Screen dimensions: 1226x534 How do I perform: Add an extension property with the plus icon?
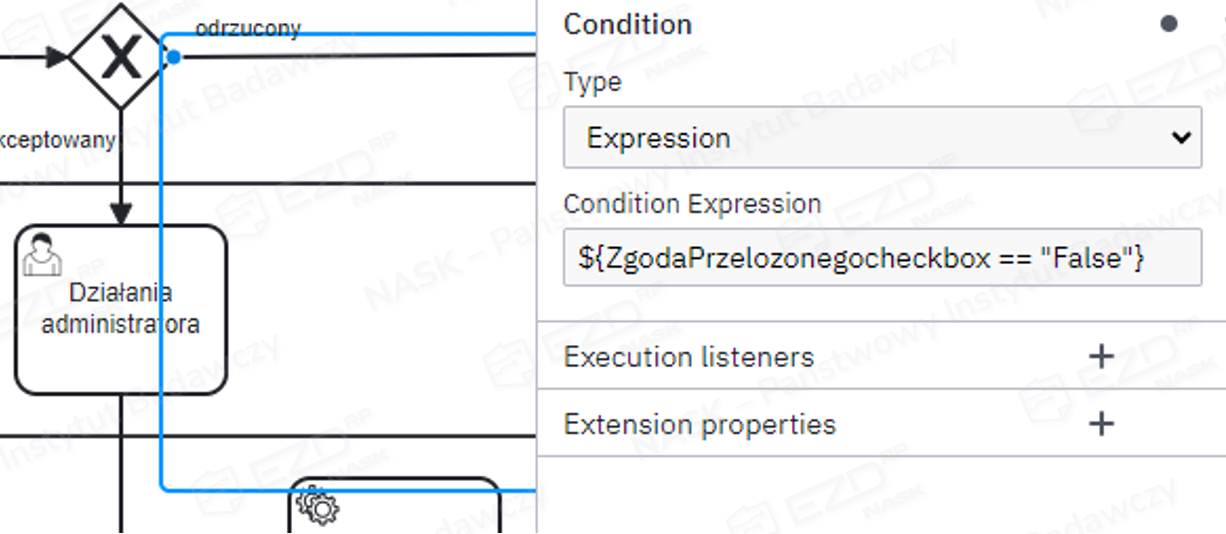click(1100, 424)
